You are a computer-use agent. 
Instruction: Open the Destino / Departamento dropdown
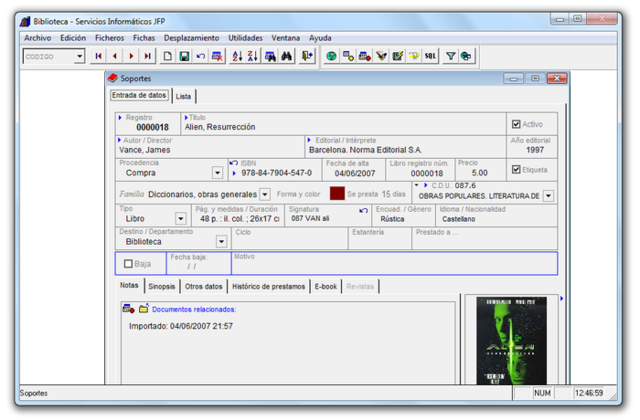[221, 242]
